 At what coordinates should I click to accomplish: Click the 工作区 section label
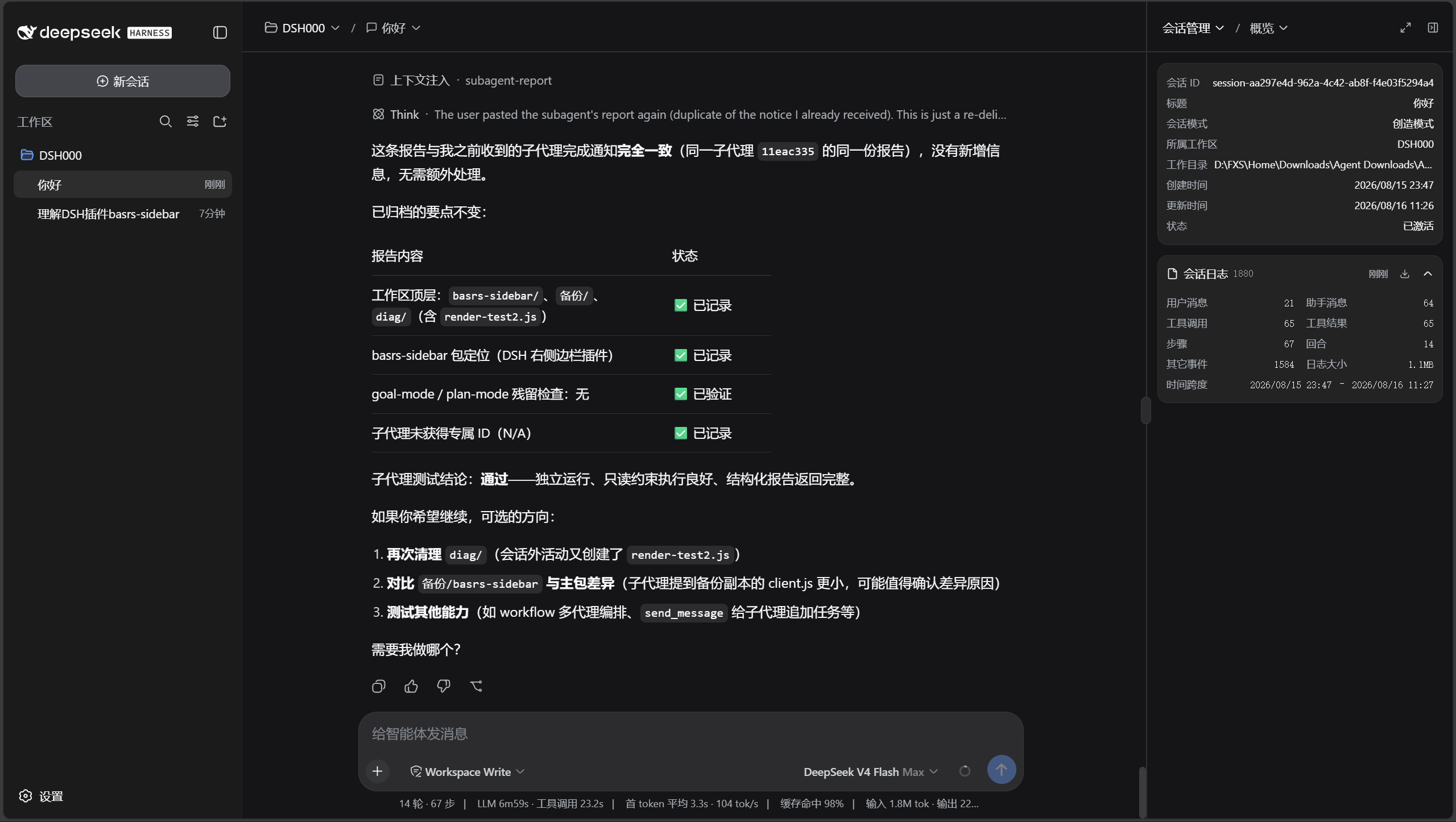click(35, 122)
